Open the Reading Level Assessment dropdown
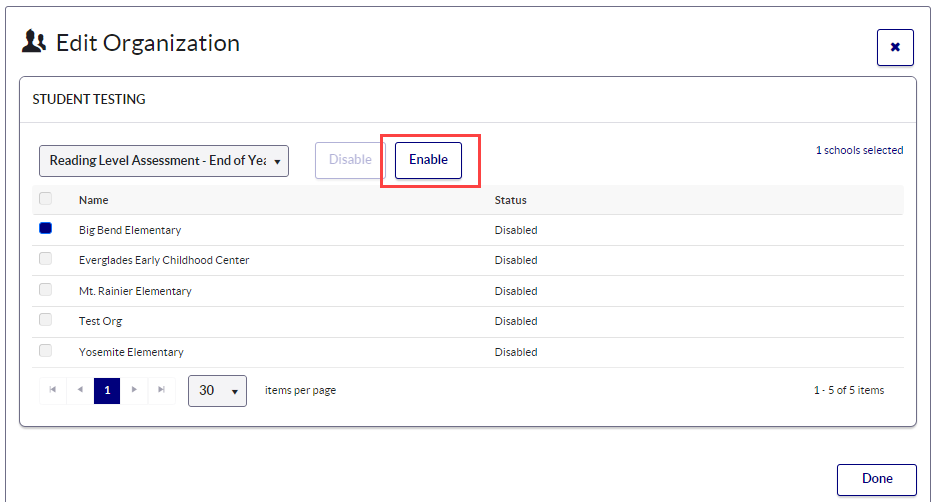Screen dimensions: 937x502 (164, 160)
